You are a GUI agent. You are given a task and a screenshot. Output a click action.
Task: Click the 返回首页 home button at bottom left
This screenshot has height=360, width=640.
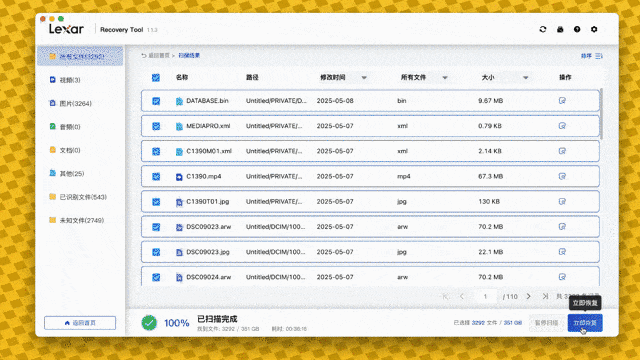tap(80, 323)
